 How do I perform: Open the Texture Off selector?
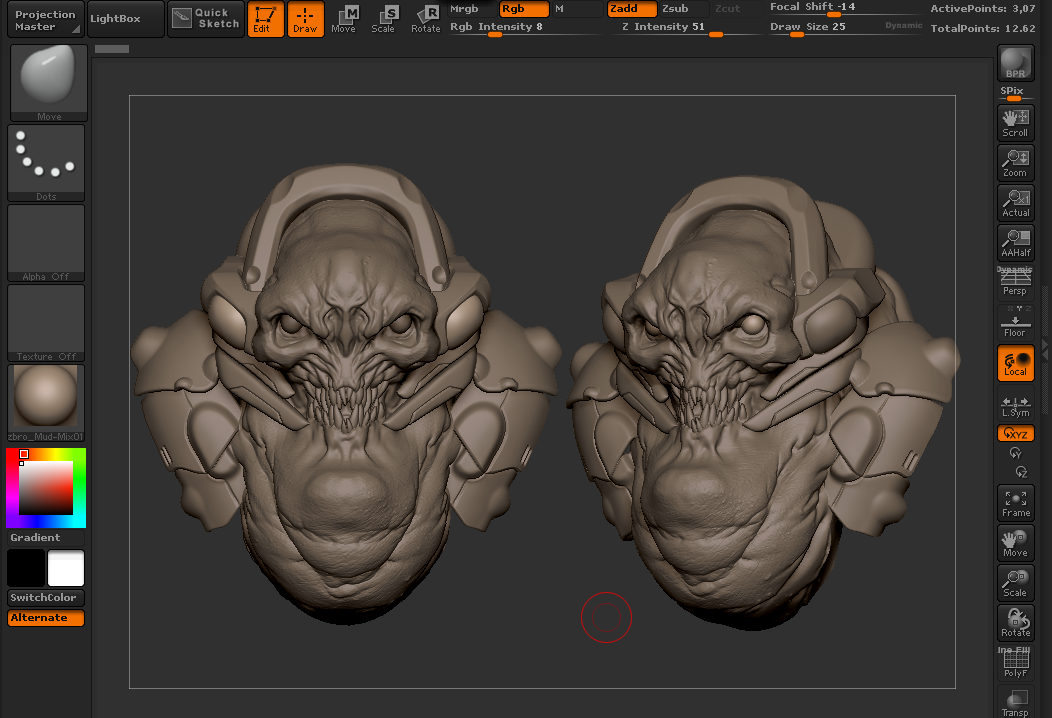pos(46,323)
